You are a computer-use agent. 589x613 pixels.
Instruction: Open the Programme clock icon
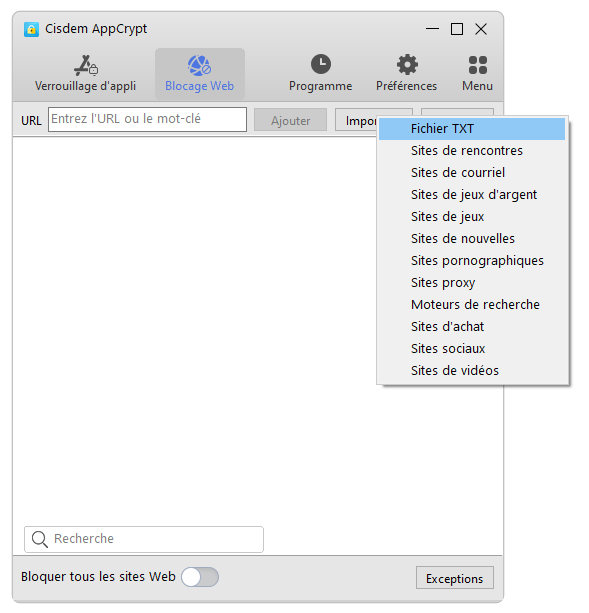[321, 64]
